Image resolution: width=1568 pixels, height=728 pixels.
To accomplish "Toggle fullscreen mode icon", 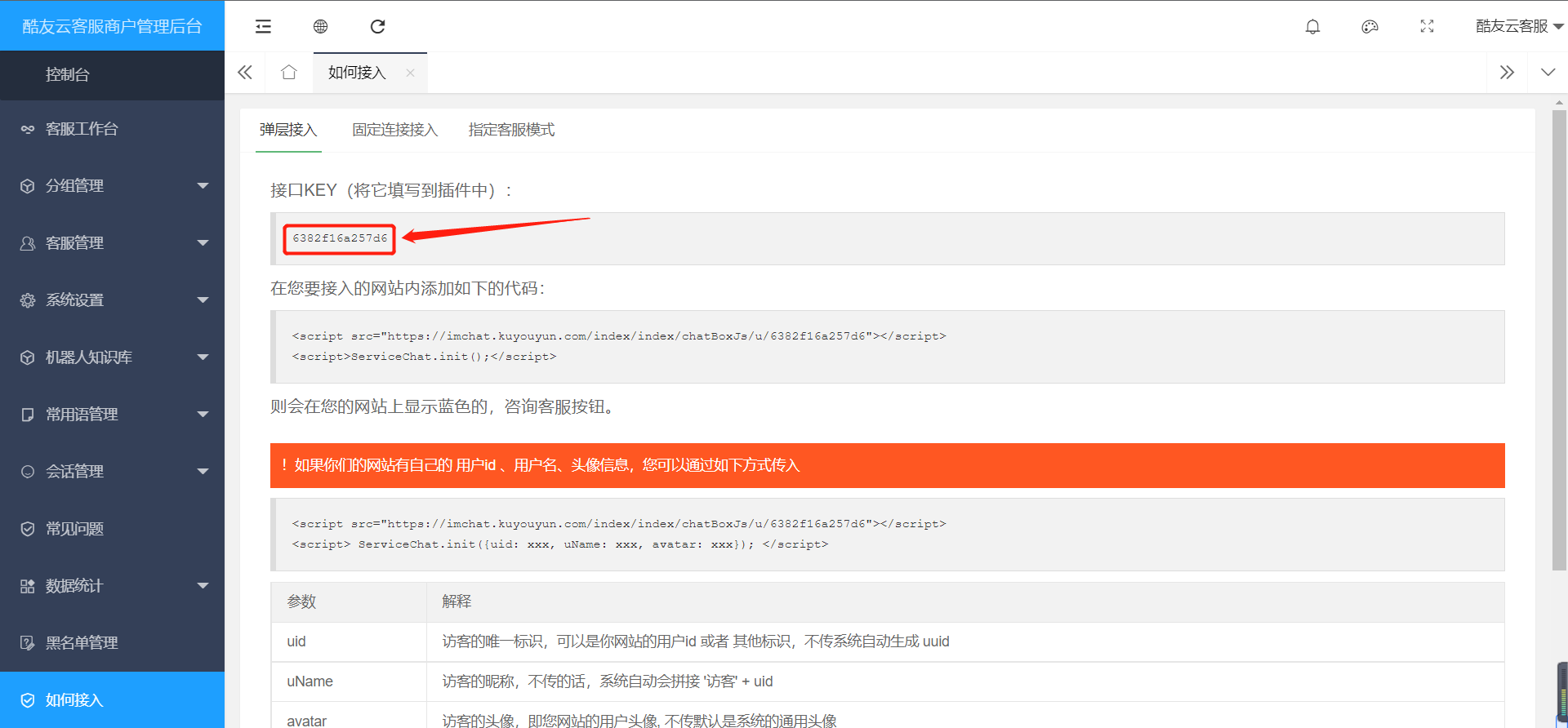I will [1427, 26].
